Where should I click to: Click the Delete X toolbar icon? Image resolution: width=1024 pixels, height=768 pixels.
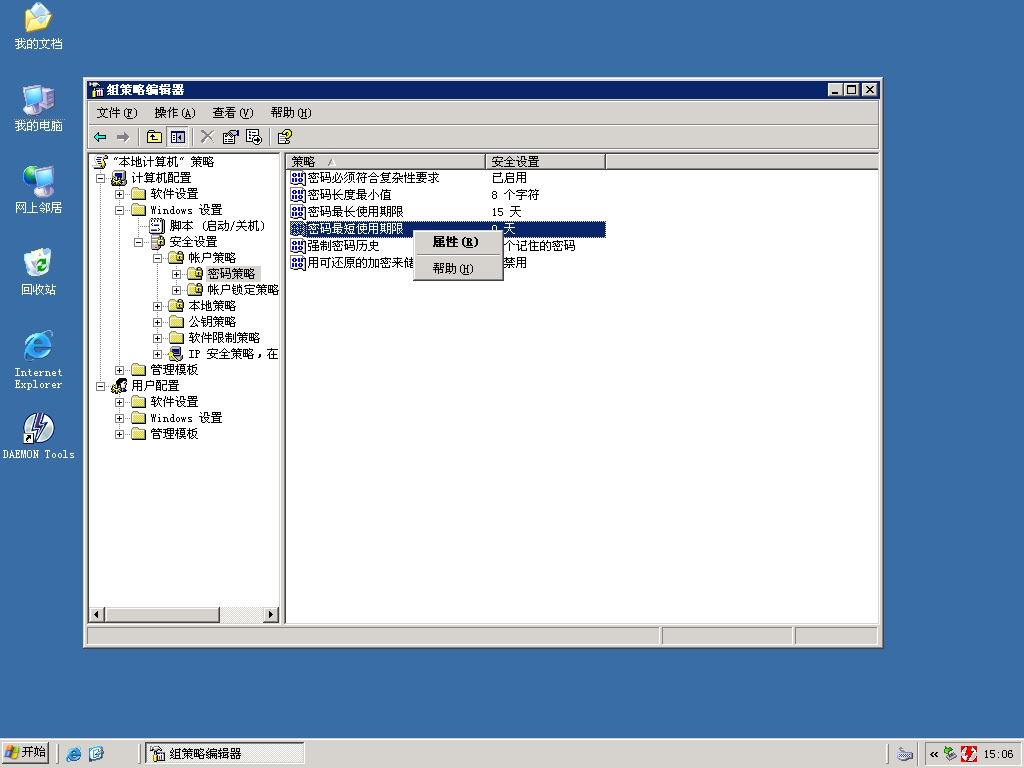(x=207, y=136)
